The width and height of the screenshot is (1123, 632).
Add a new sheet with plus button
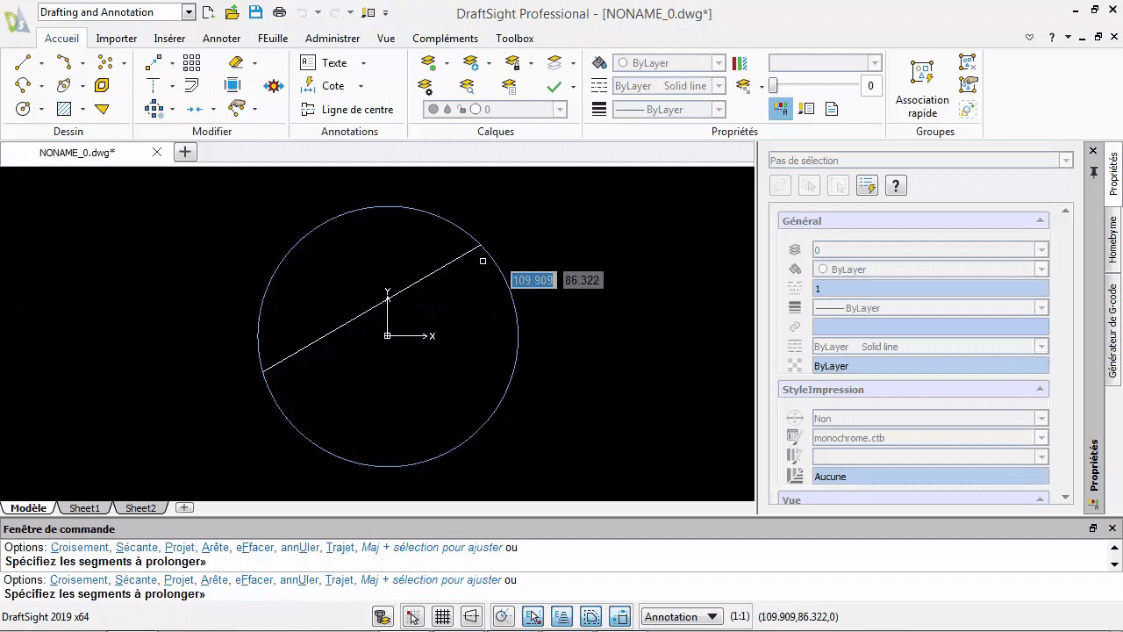click(x=184, y=507)
